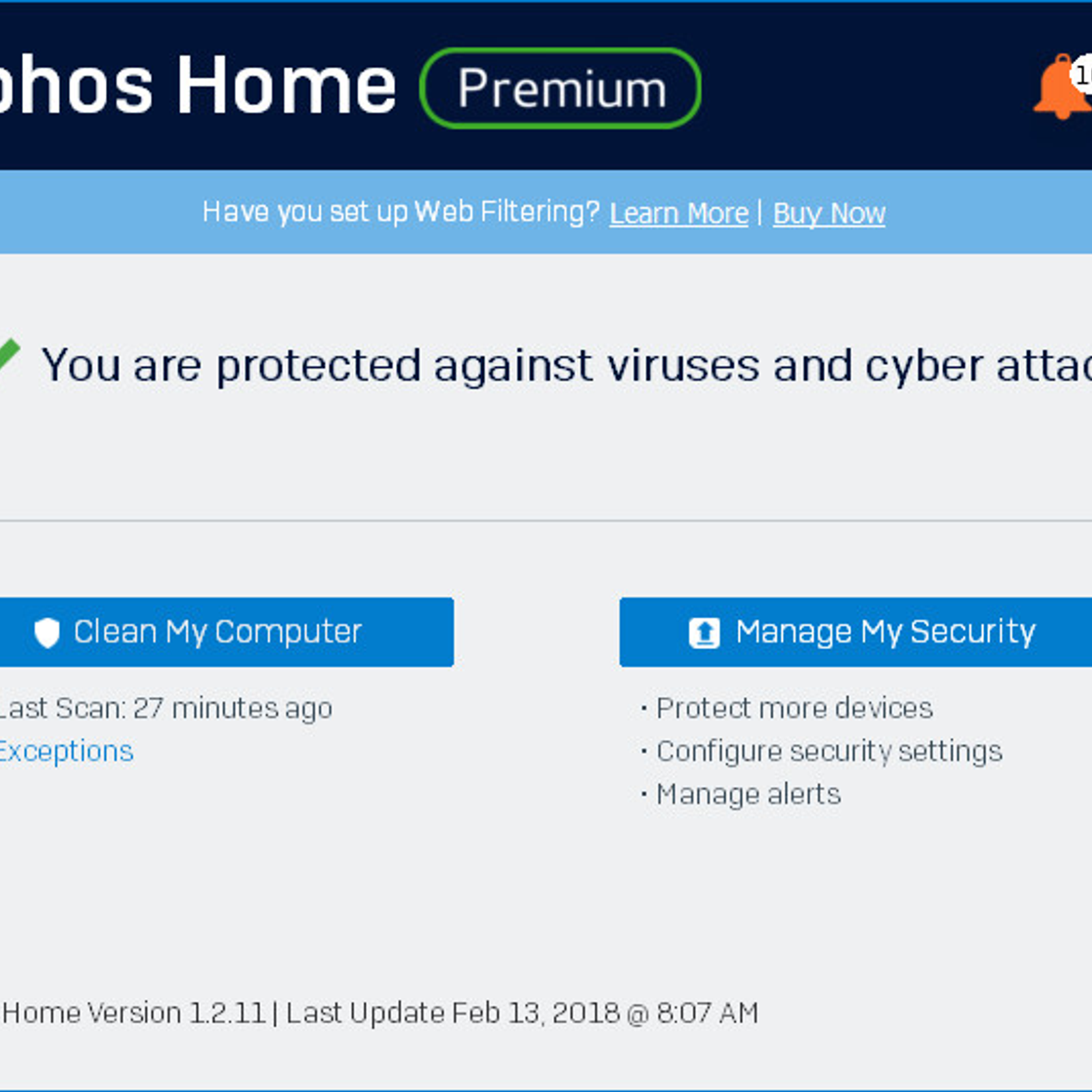Screen dimensions: 1092x1092
Task: Click the green protected checkmark icon
Action: [x=8, y=355]
